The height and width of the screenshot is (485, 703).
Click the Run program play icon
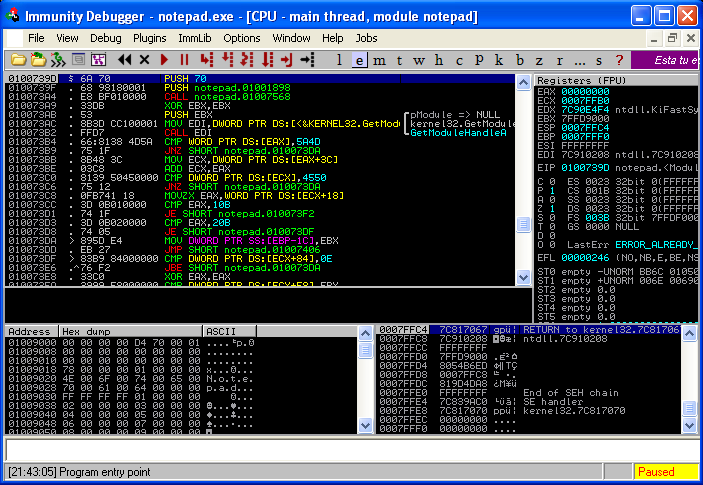click(166, 59)
